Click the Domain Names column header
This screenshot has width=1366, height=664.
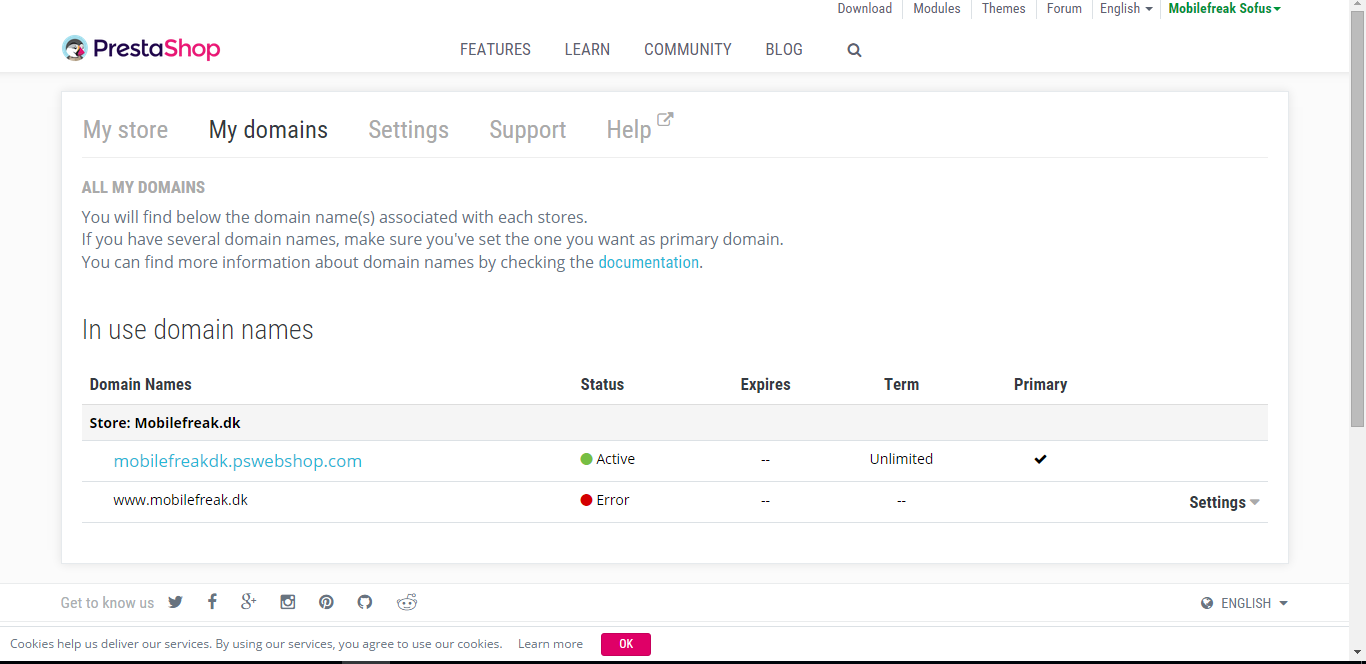pos(140,384)
